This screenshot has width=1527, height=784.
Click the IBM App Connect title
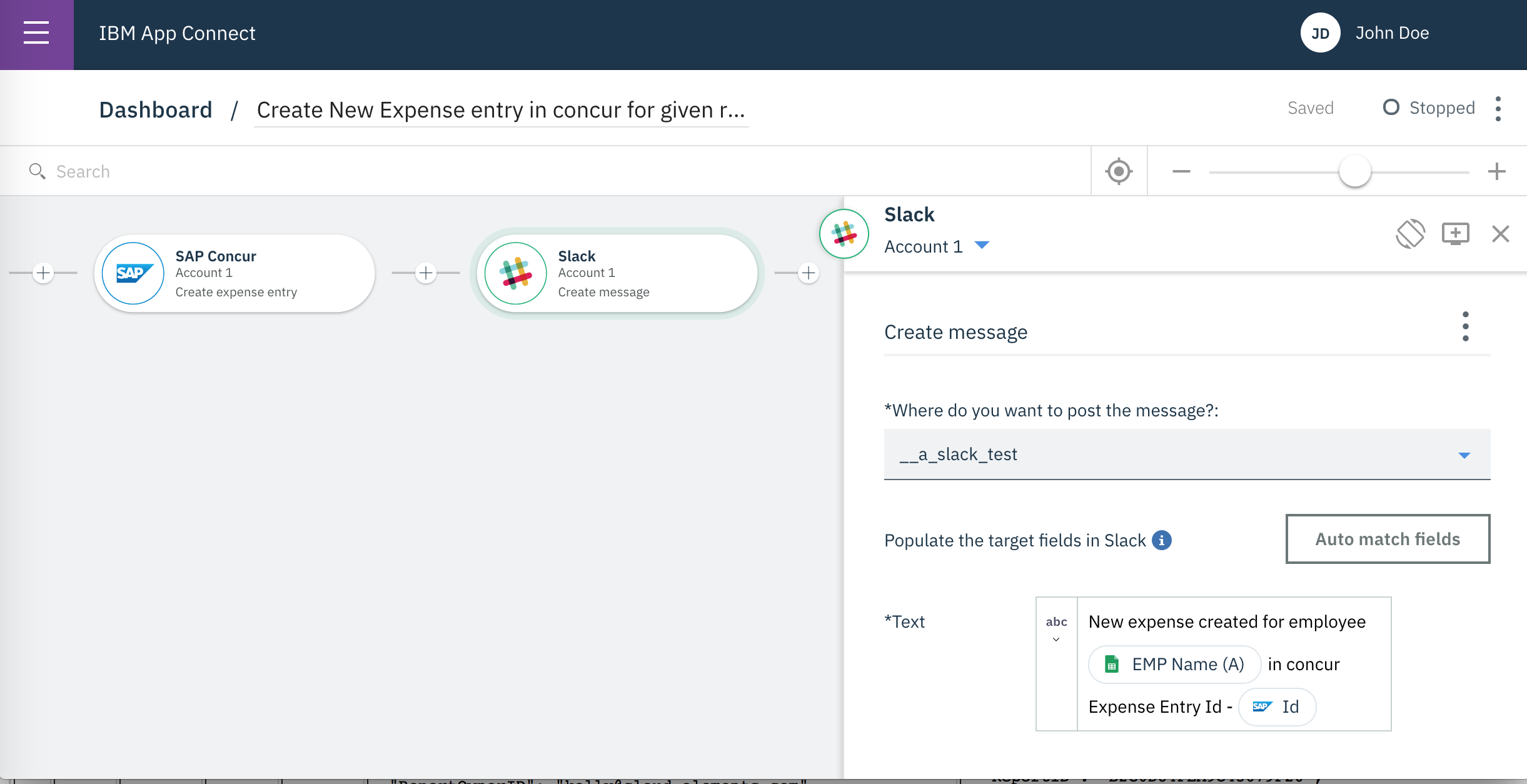178,33
